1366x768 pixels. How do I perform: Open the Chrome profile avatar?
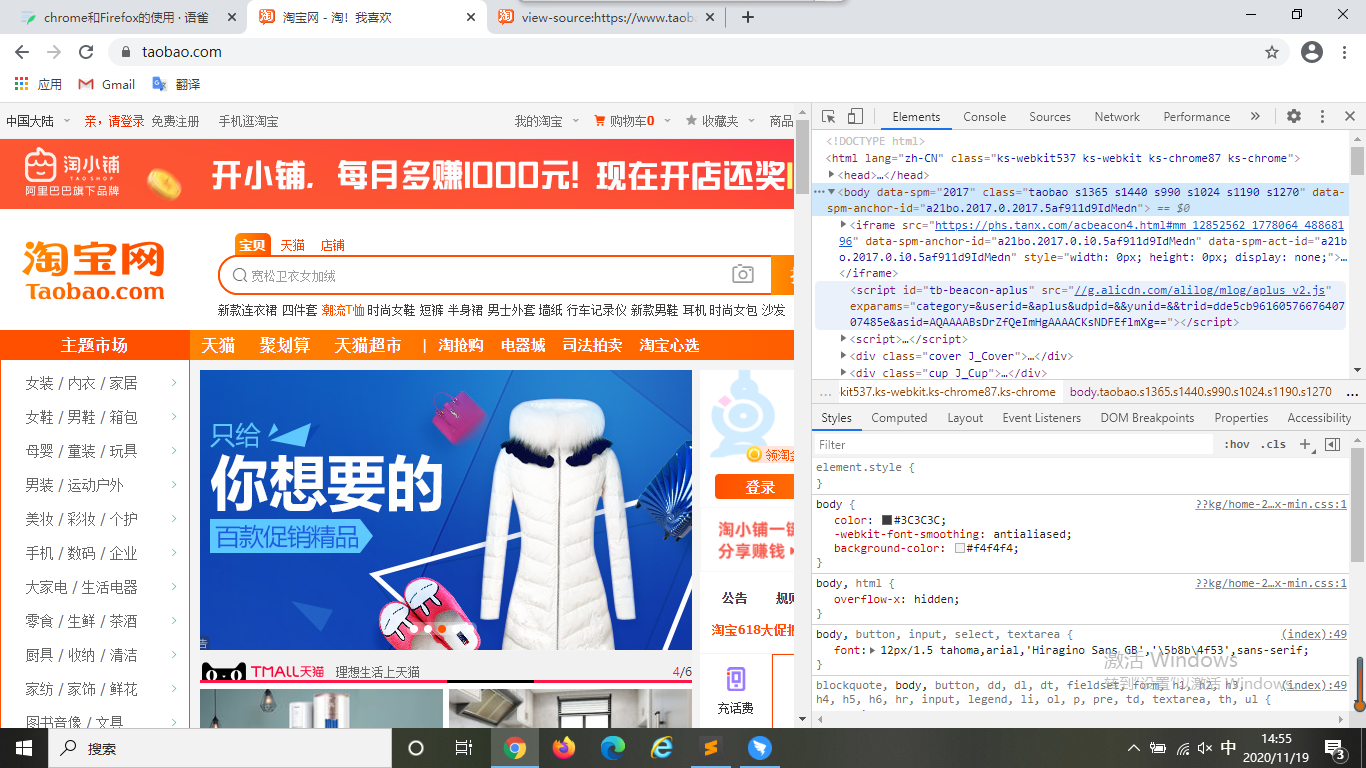click(1312, 52)
